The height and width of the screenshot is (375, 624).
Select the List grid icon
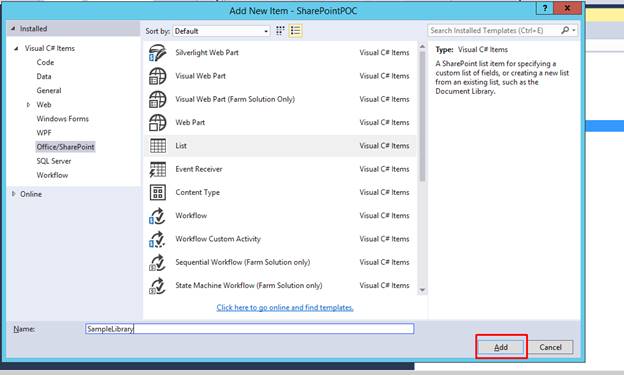click(158, 146)
